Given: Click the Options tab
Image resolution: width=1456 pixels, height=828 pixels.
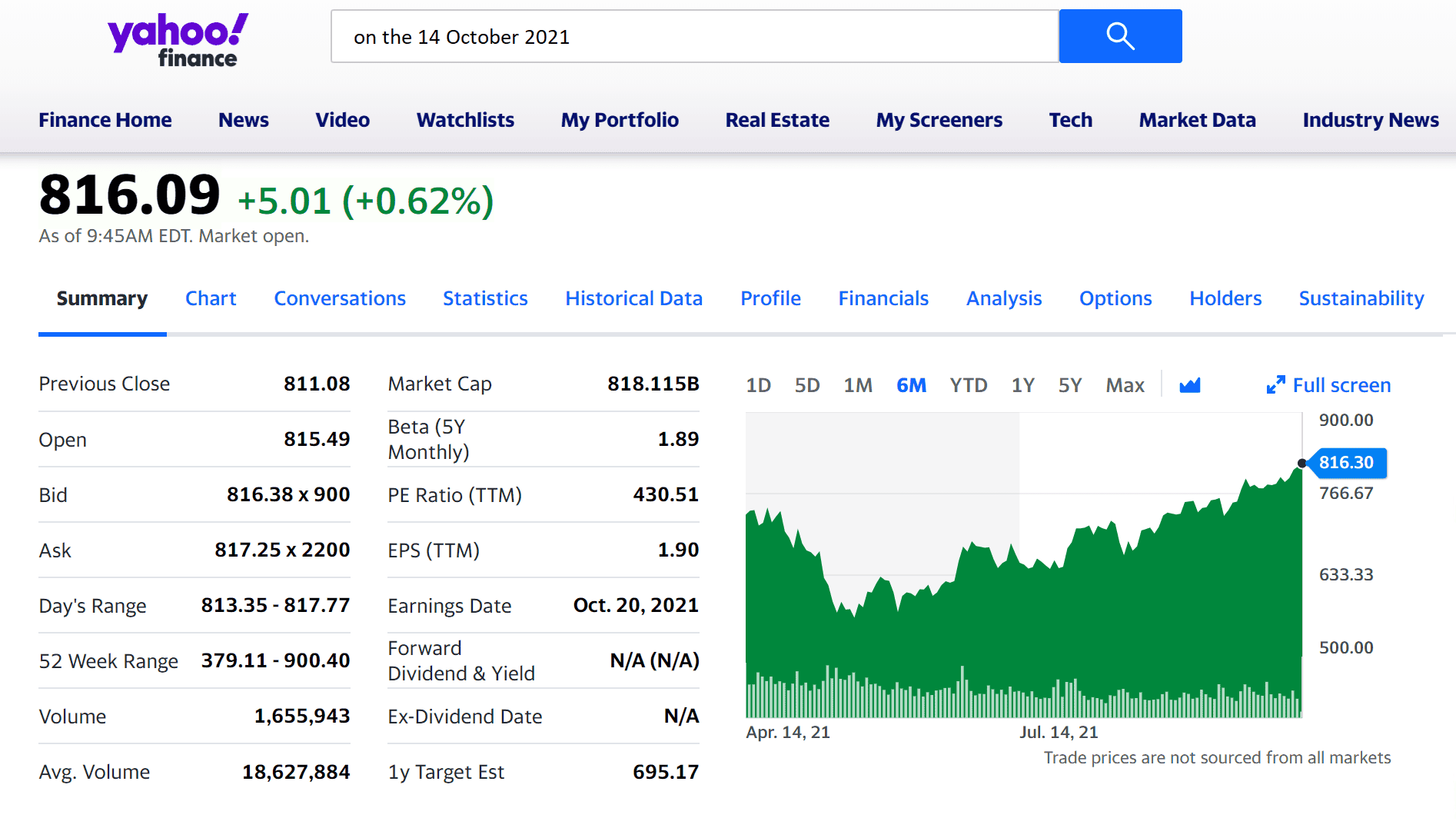Looking at the screenshot, I should point(1115,298).
